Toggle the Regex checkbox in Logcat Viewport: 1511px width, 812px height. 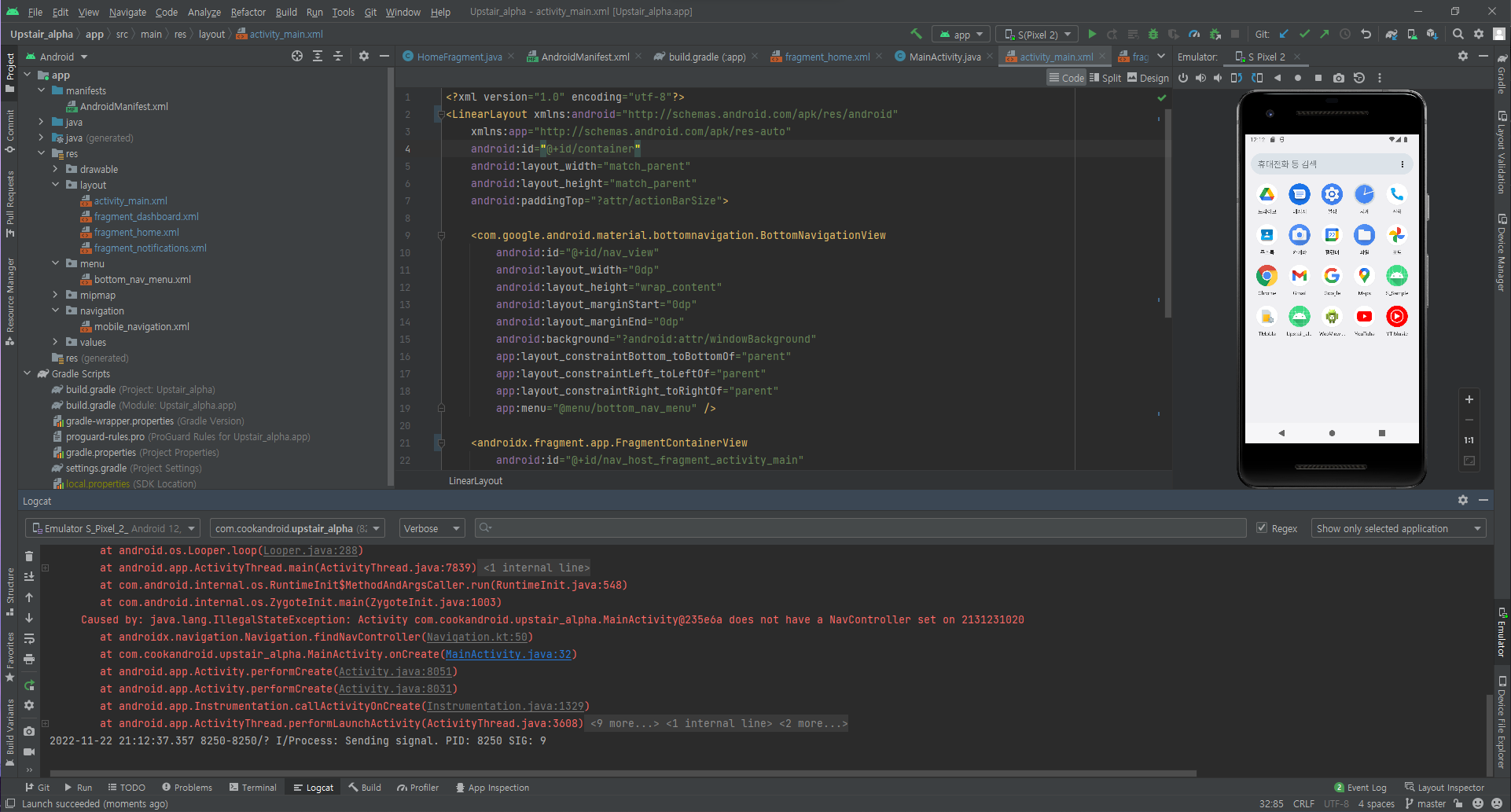pos(1262,528)
